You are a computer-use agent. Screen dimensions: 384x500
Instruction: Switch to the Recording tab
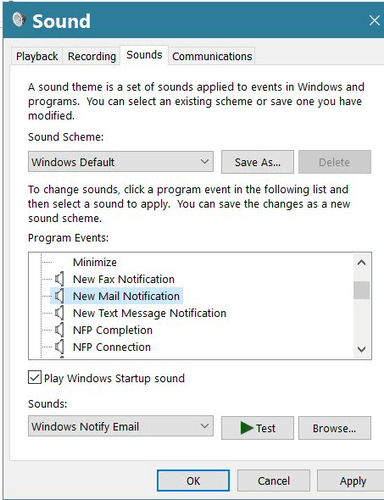coord(92,56)
